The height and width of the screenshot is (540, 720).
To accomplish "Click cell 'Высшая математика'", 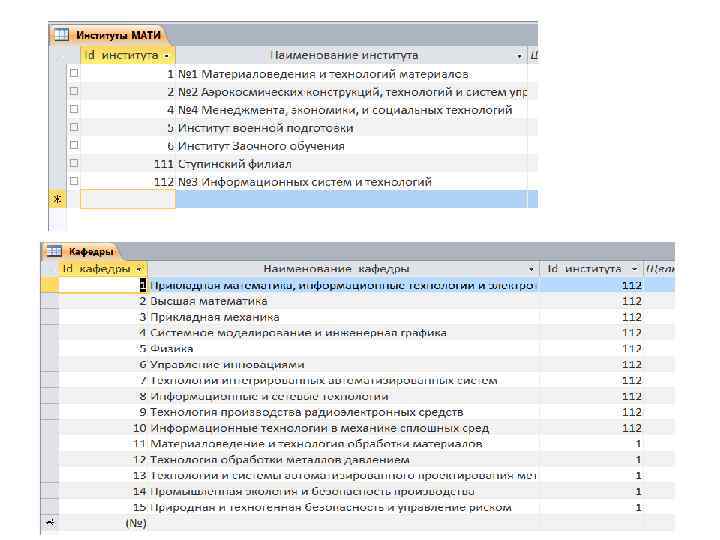I will pos(343,301).
